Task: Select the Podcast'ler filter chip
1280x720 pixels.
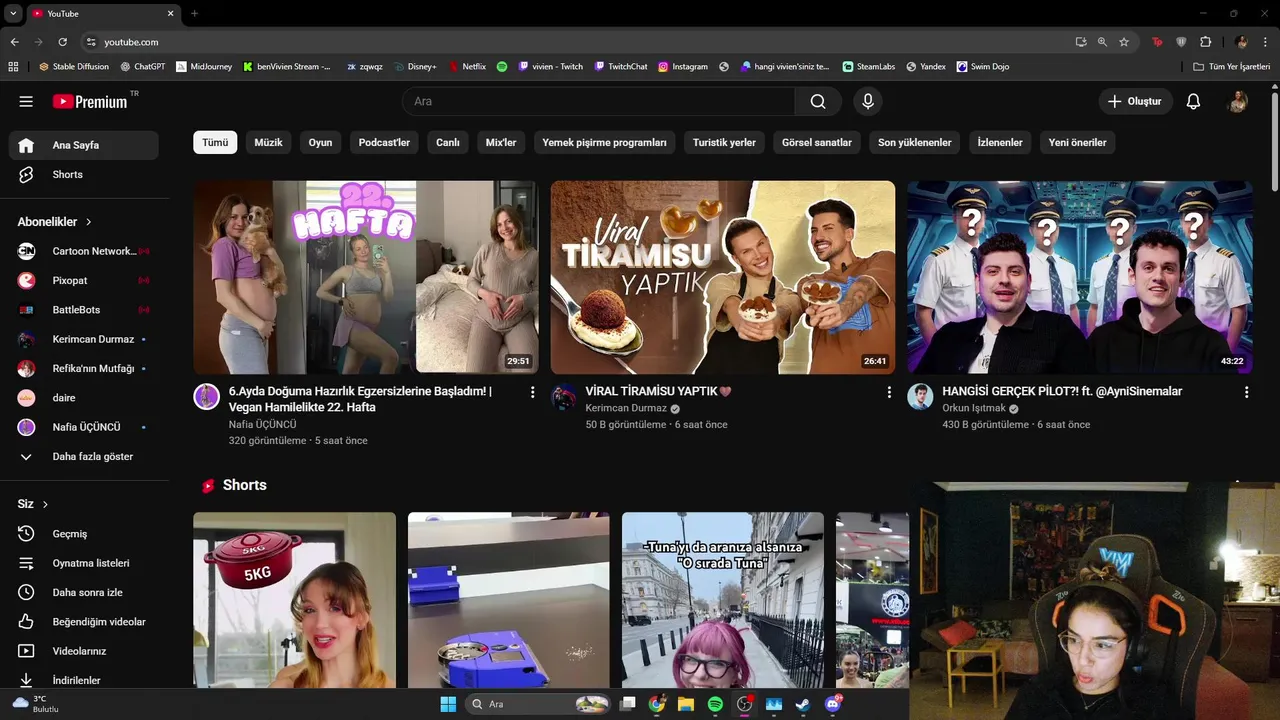Action: (x=384, y=142)
